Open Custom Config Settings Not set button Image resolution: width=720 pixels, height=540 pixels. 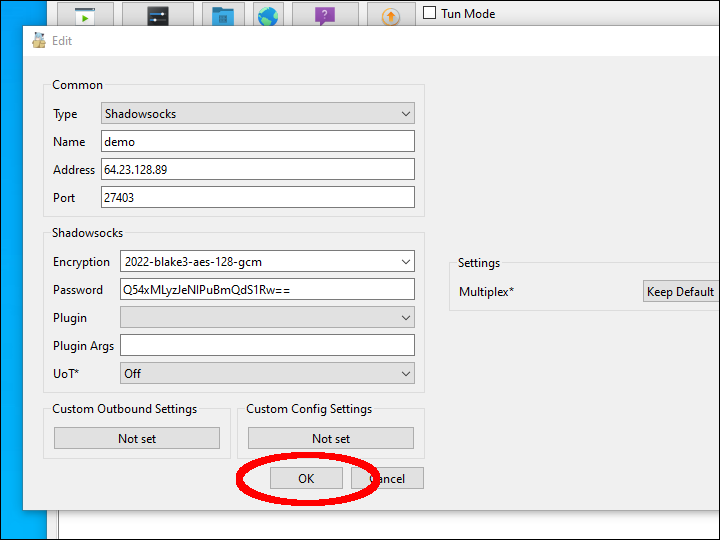click(x=331, y=439)
